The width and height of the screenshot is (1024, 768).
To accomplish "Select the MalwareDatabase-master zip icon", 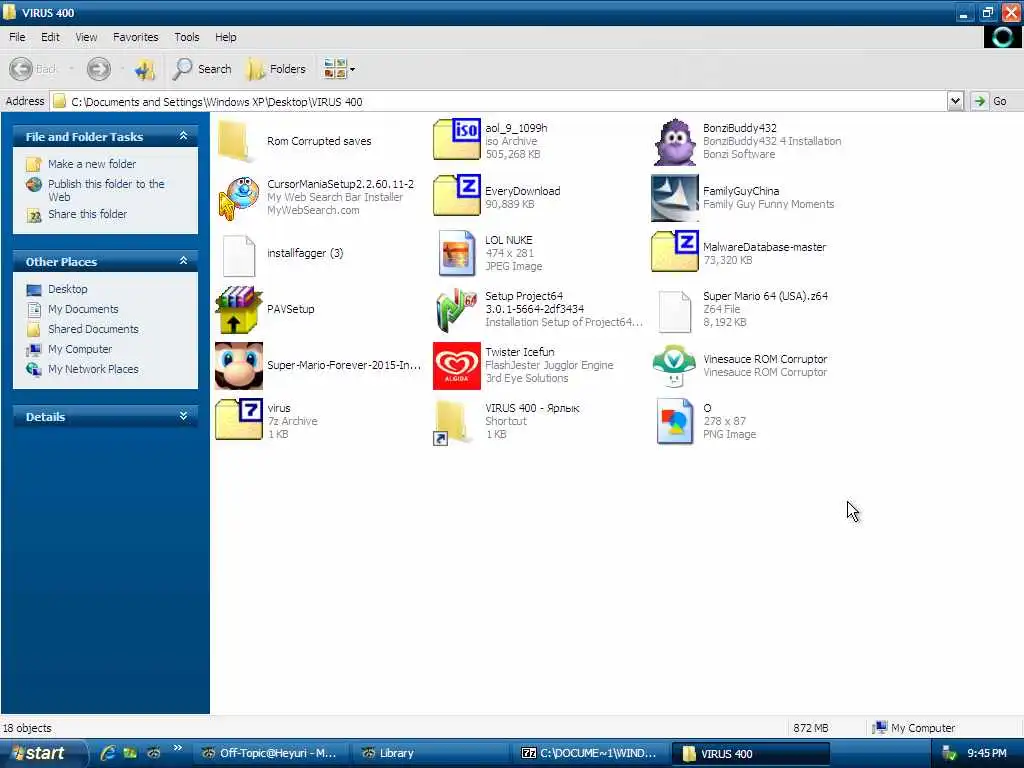I will pos(675,251).
